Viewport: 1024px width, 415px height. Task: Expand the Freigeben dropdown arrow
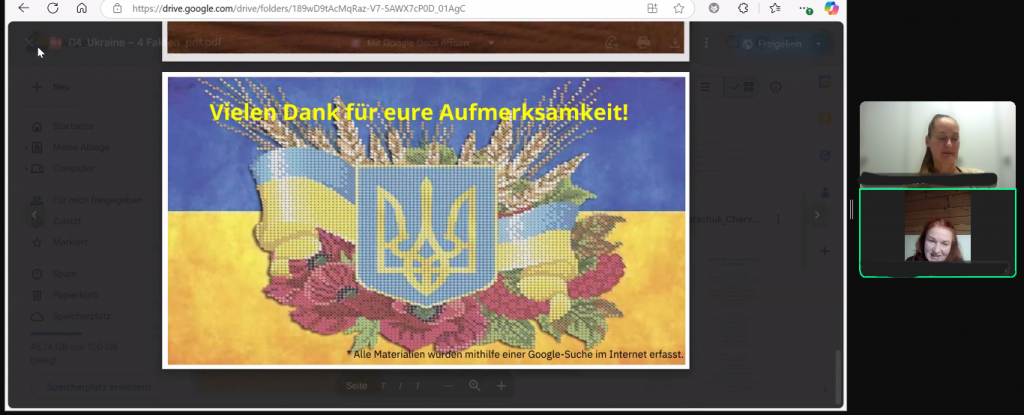818,44
